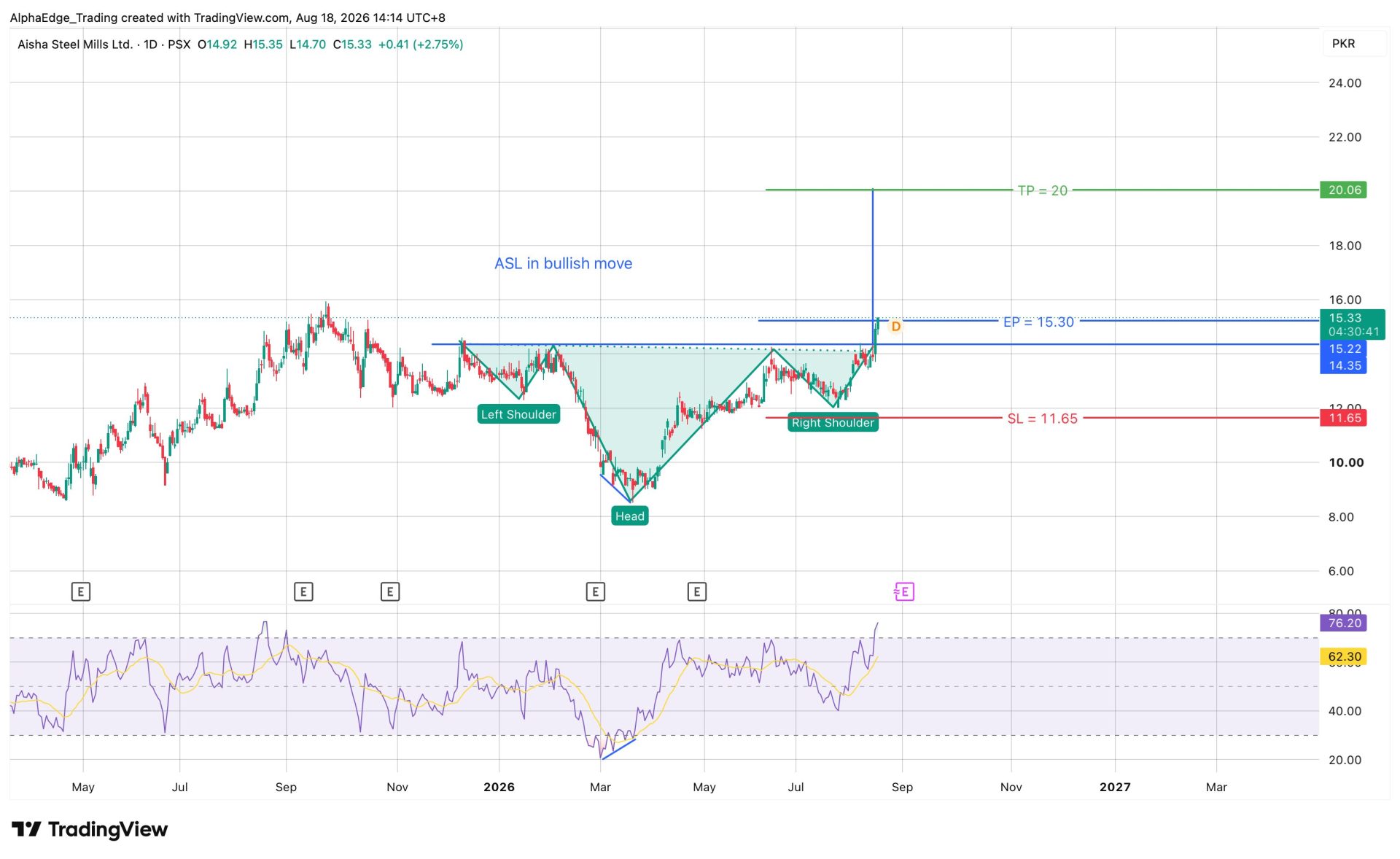Click the blue 14.35 price tag

tap(1343, 365)
